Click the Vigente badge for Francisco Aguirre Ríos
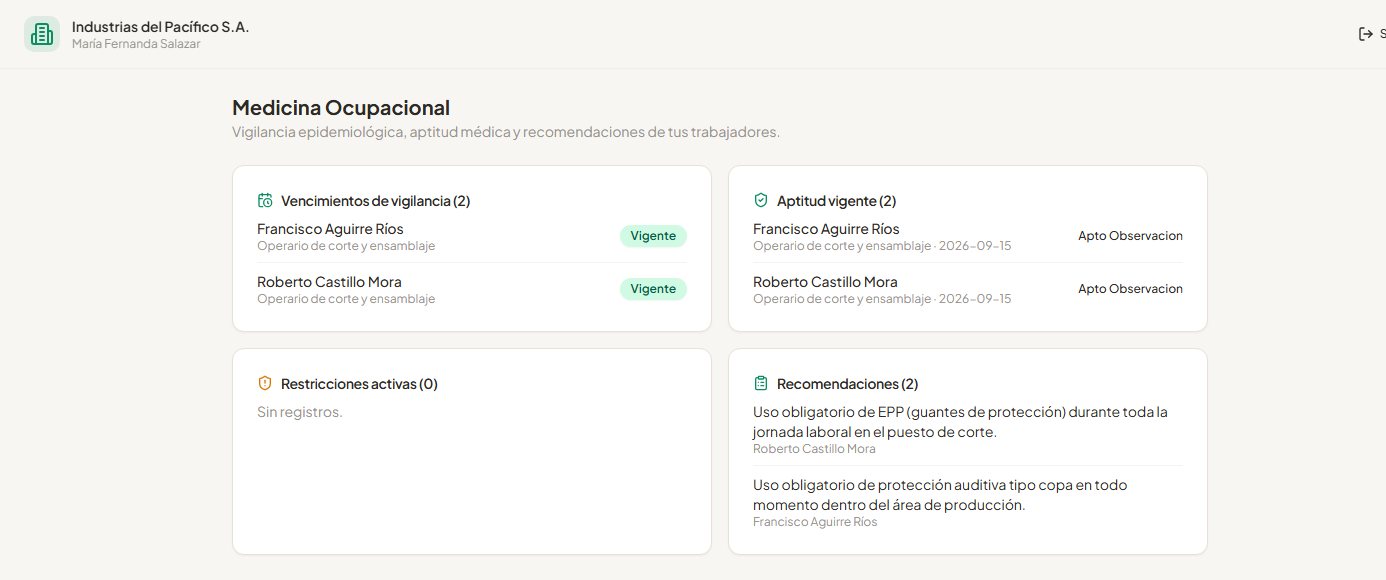Image resolution: width=1386 pixels, height=580 pixels. coord(653,236)
